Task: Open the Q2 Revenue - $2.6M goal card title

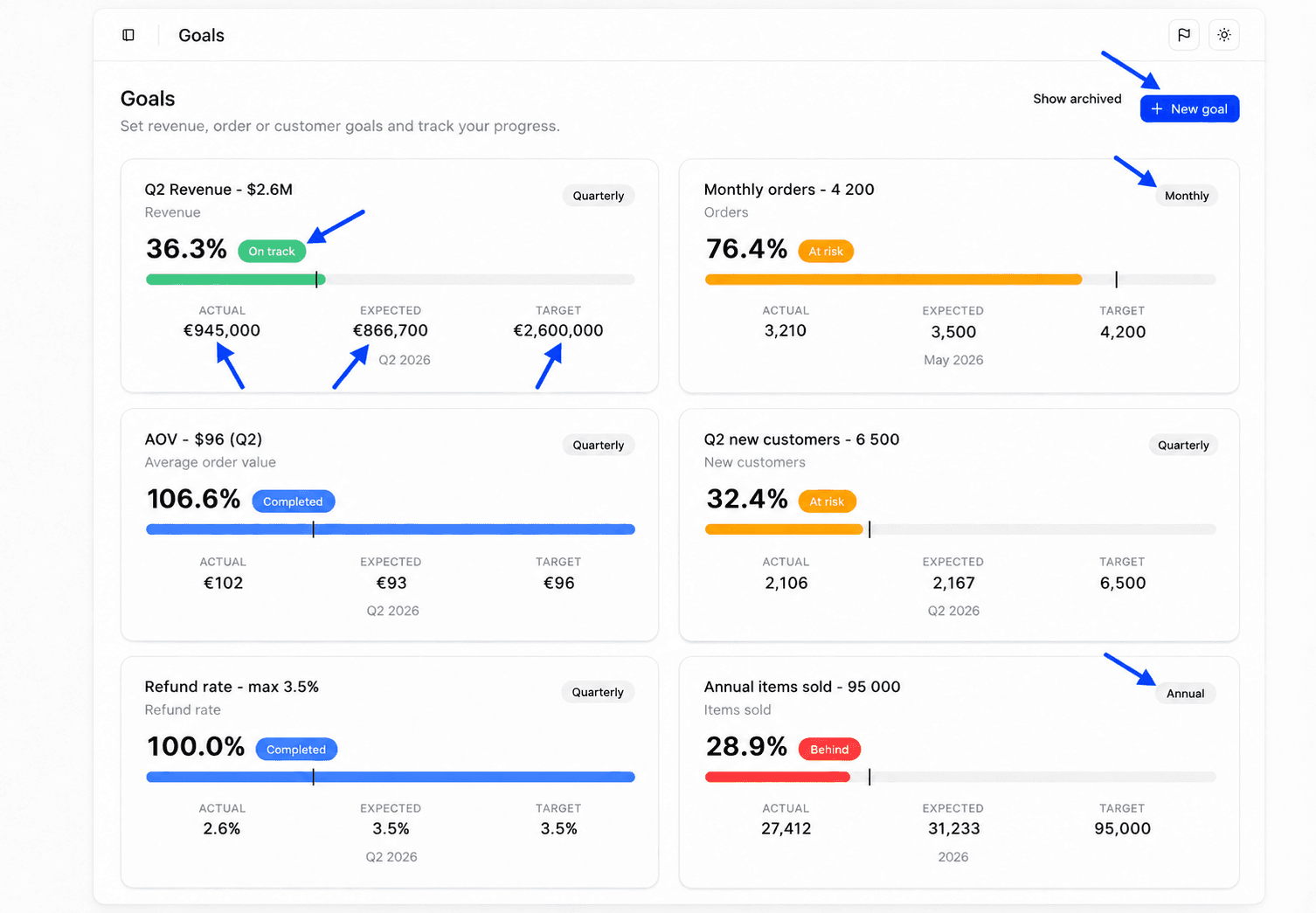Action: pos(218,190)
